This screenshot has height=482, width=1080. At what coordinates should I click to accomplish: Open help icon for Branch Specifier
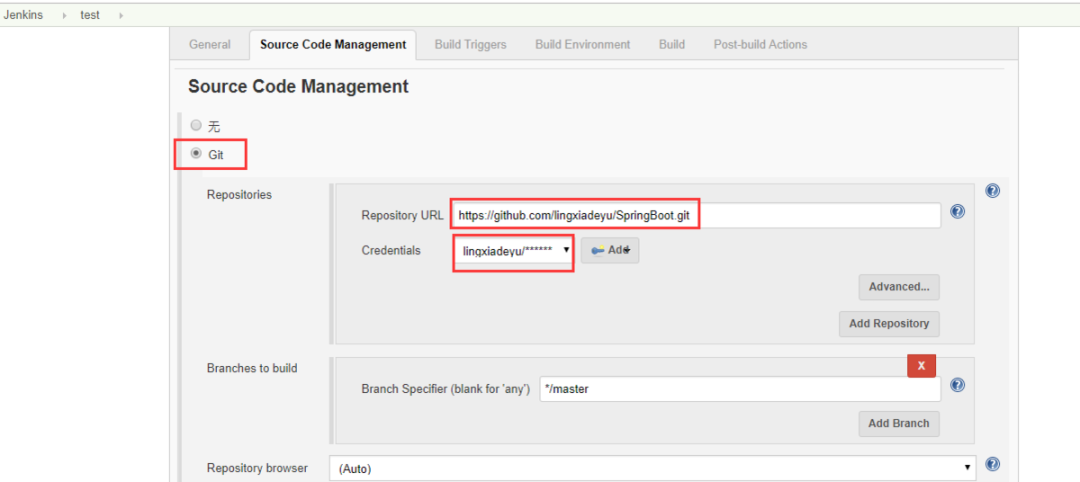pyautogui.click(x=957, y=385)
